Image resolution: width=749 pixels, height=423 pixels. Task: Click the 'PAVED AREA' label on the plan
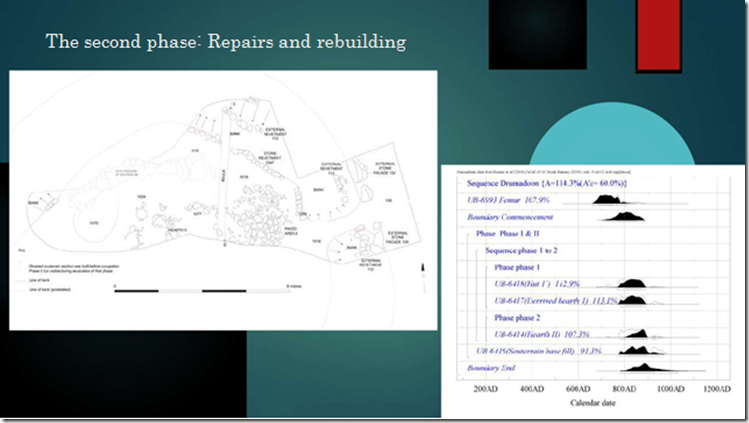coord(291,231)
